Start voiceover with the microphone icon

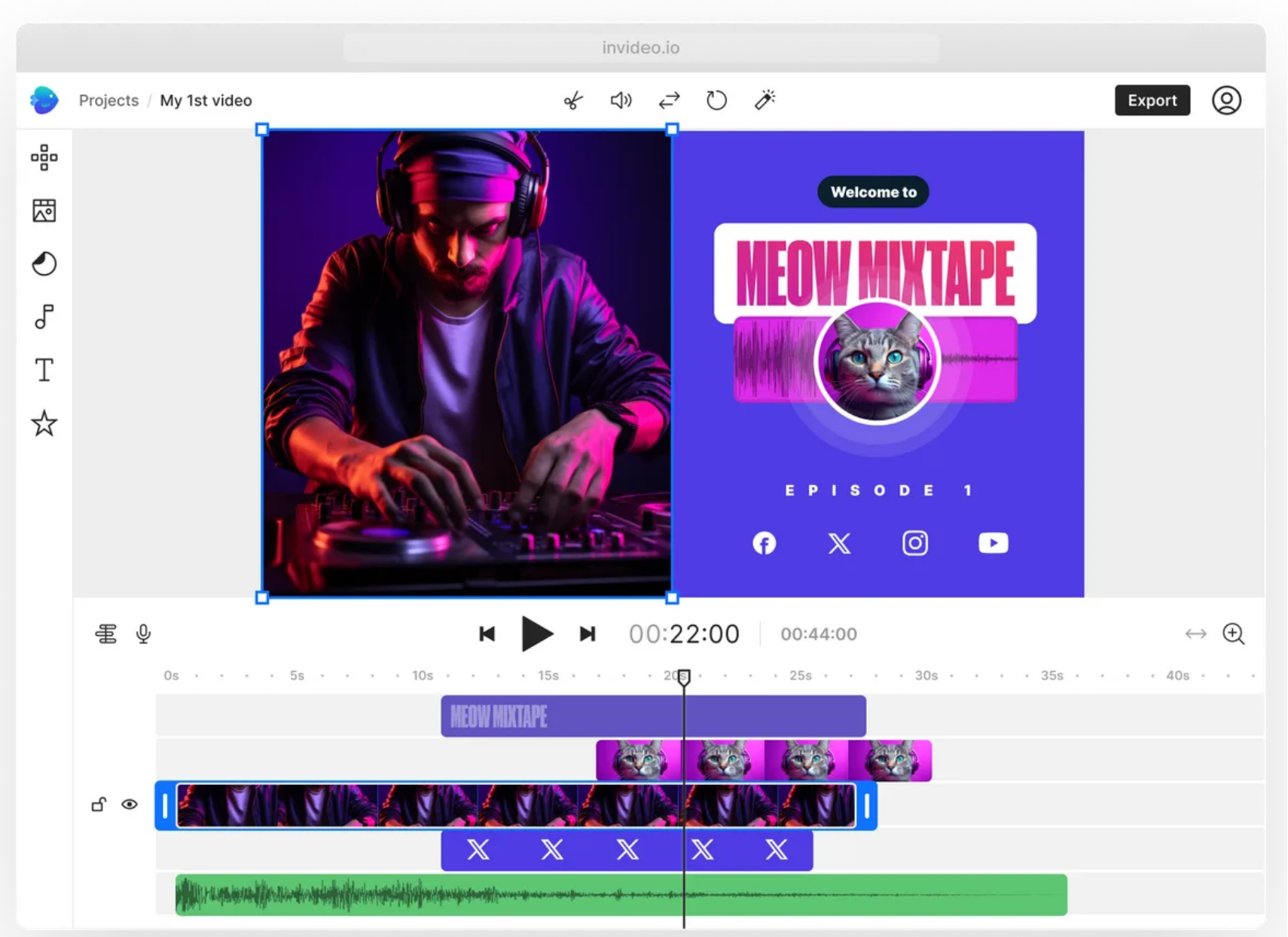click(143, 634)
